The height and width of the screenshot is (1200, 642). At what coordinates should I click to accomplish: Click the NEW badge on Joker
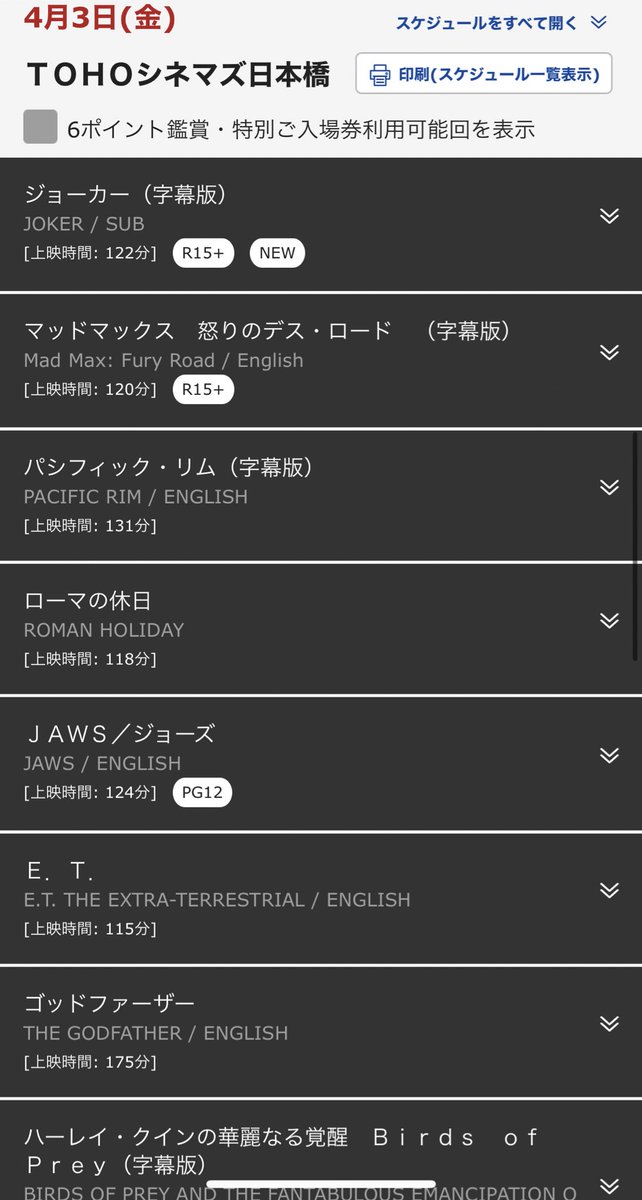coord(277,253)
